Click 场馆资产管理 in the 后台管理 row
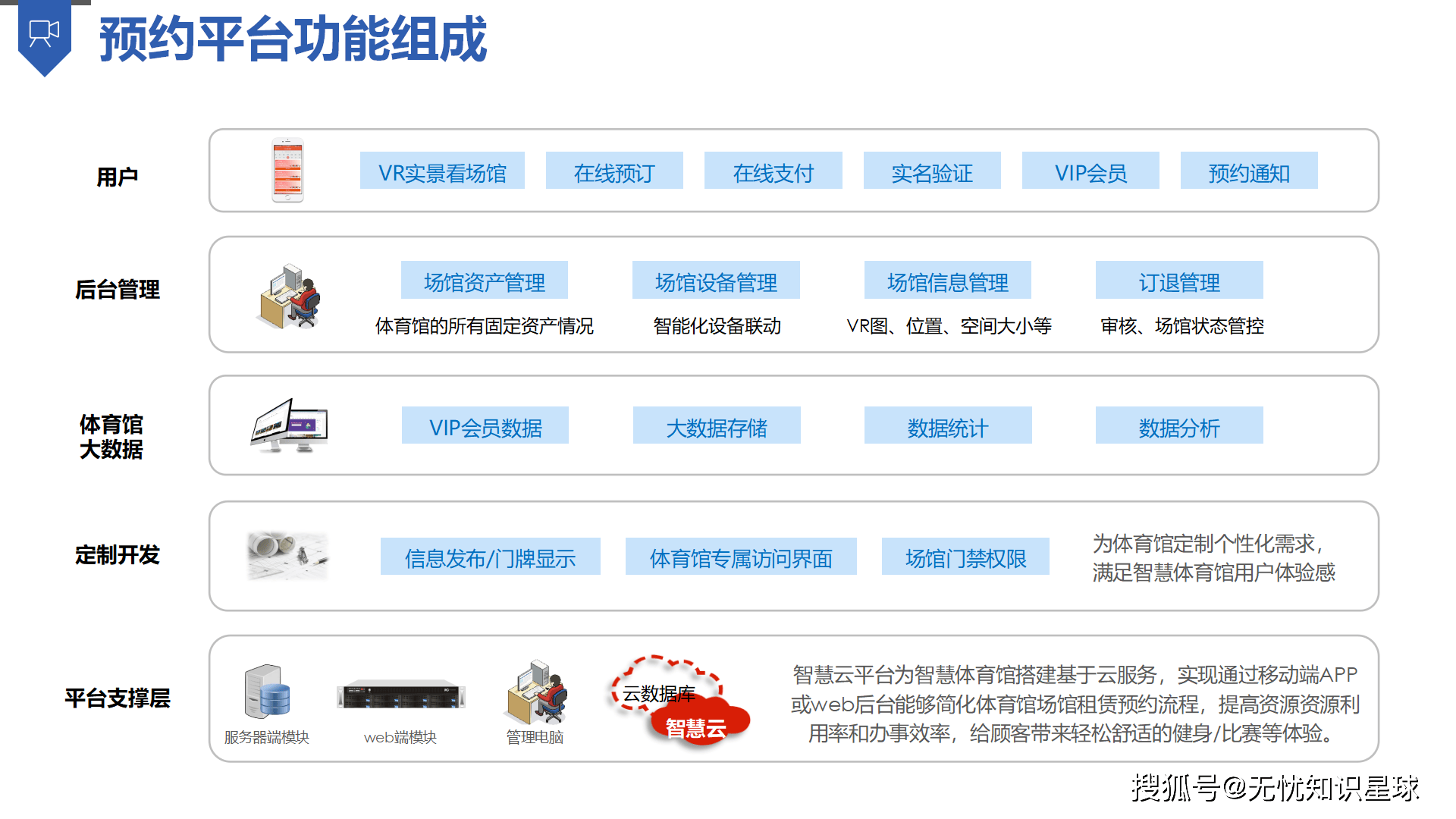 pos(485,280)
